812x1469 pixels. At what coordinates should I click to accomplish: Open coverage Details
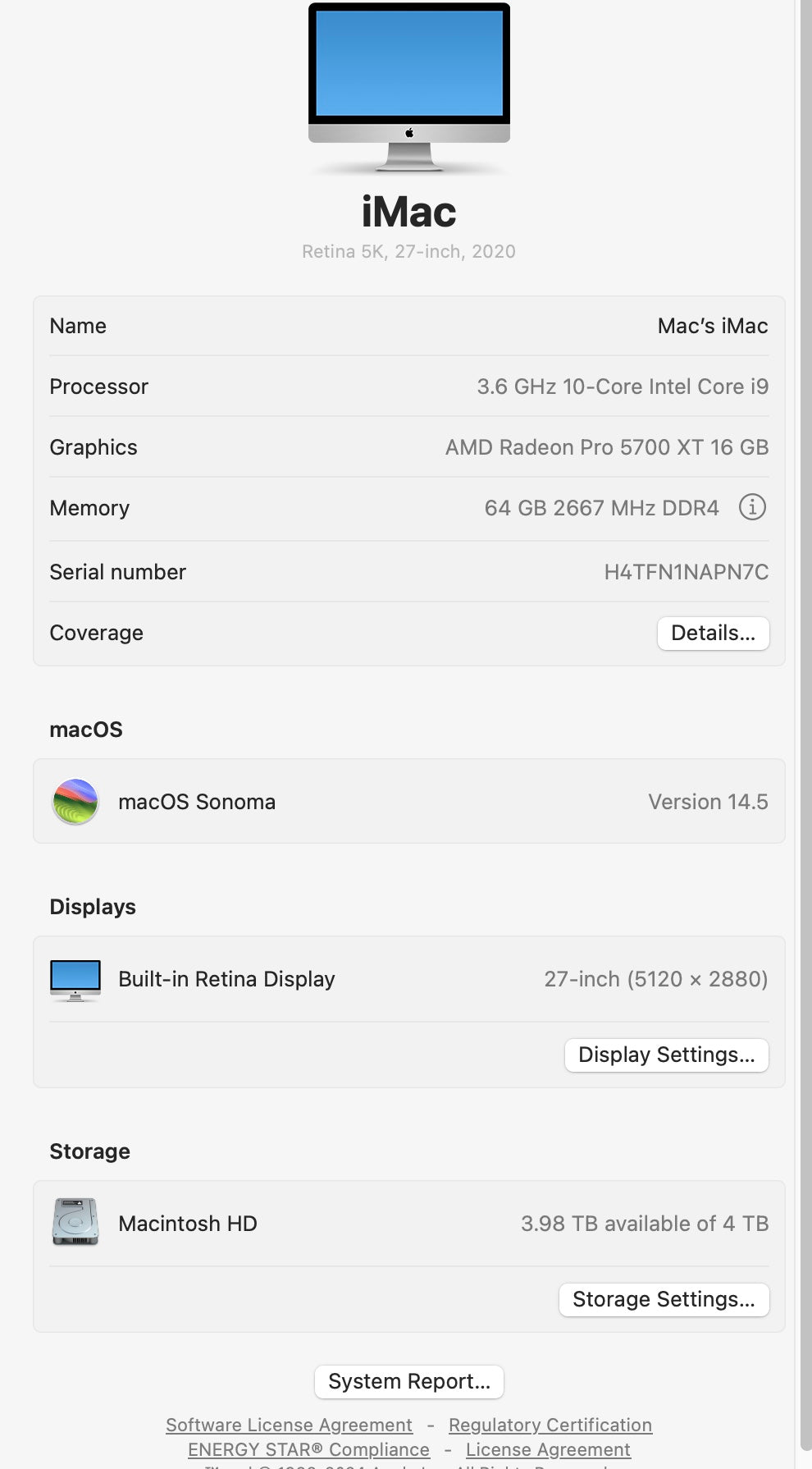(x=713, y=633)
